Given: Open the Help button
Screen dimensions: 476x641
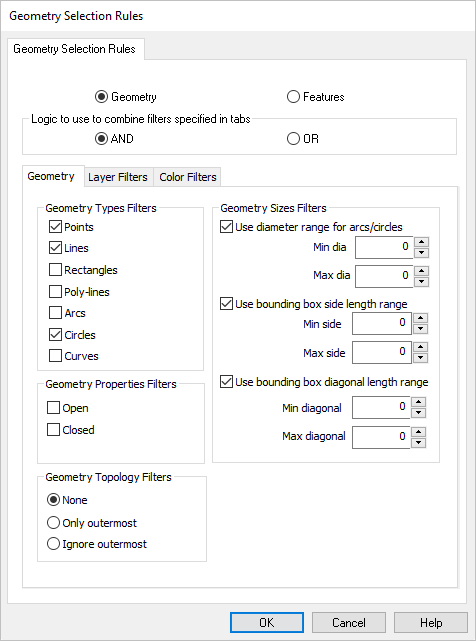Looking at the screenshot, I should coord(431,622).
